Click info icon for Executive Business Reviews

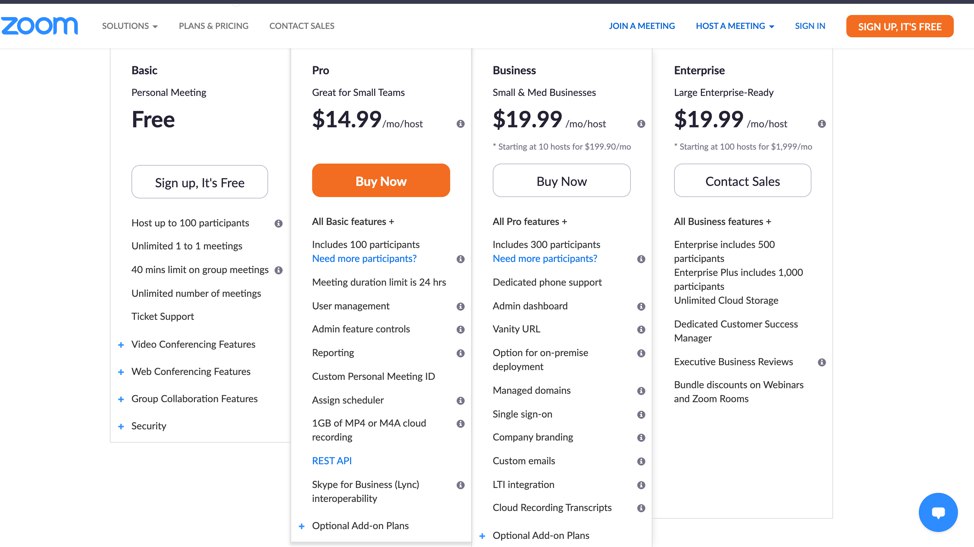point(822,362)
